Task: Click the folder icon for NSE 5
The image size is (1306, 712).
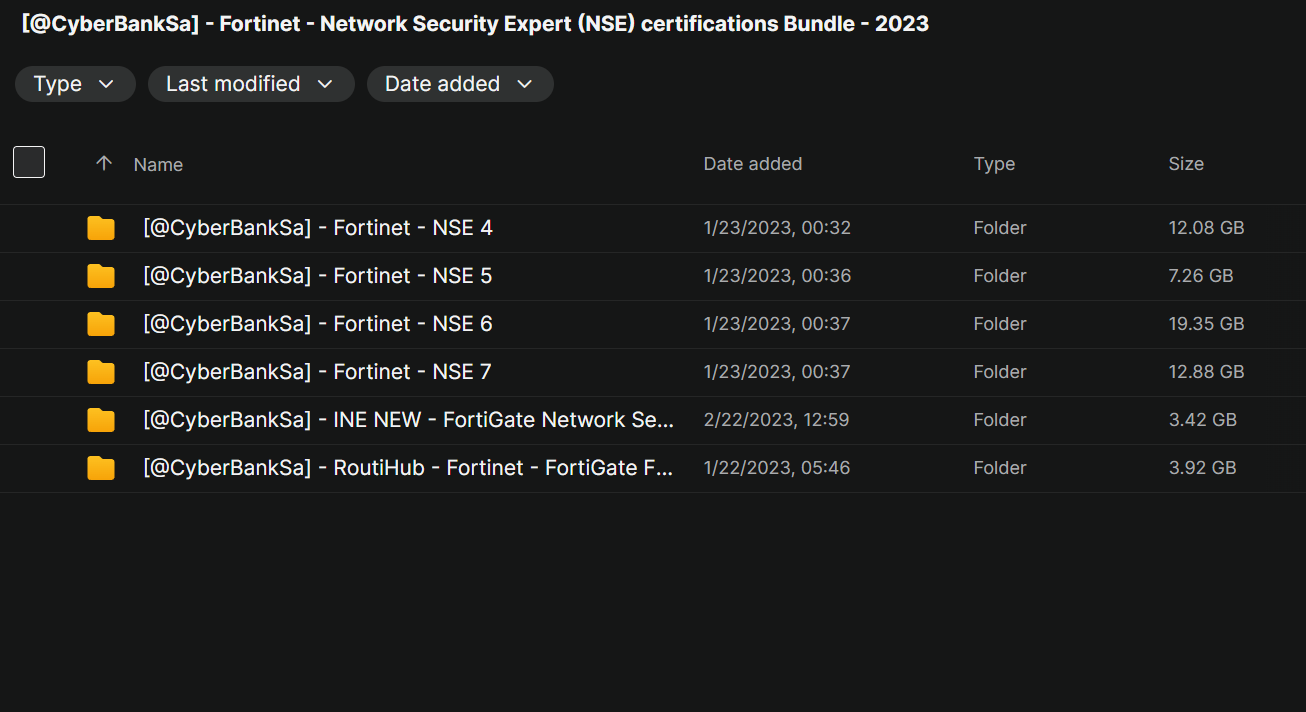Action: 101,276
